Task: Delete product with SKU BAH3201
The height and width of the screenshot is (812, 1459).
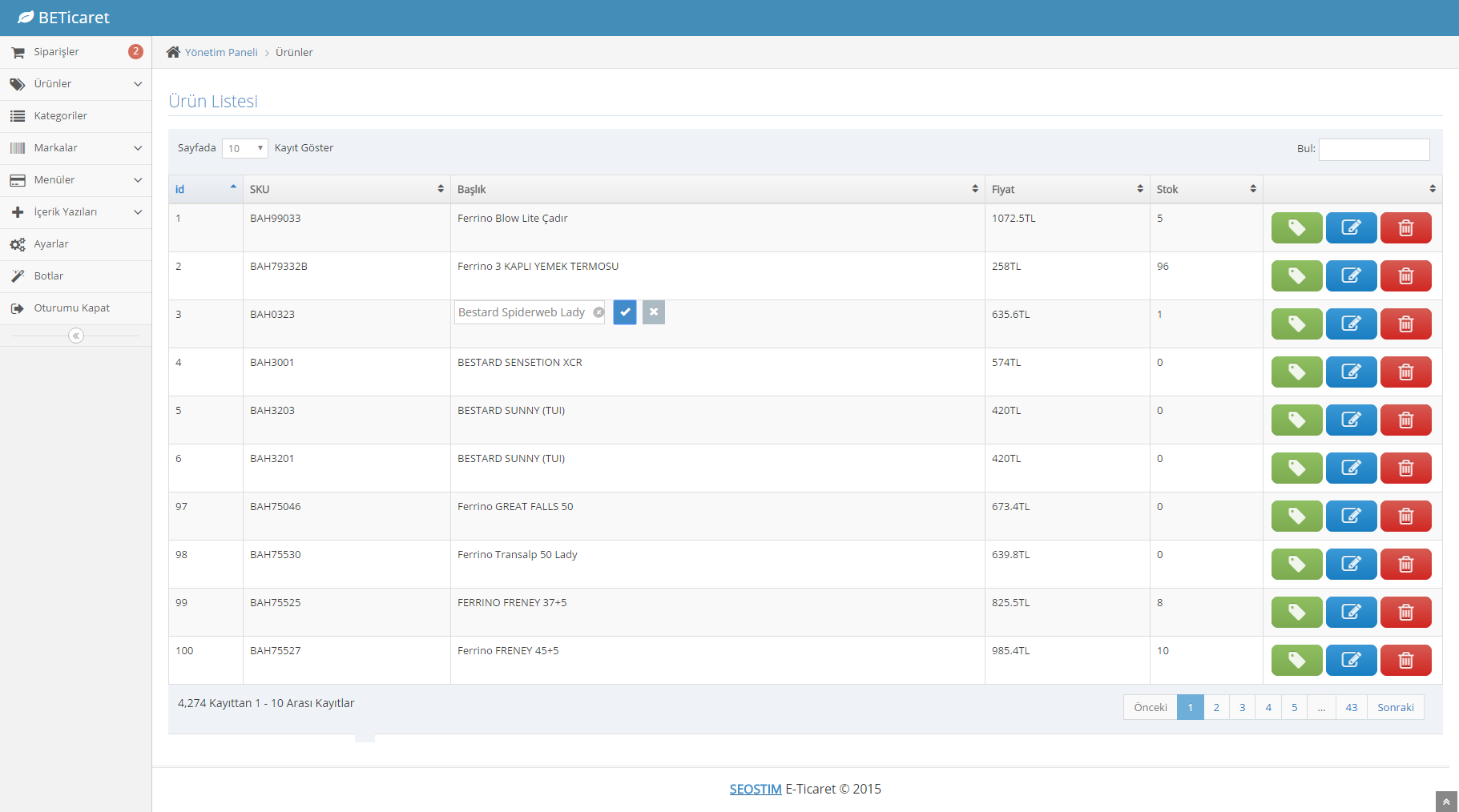Action: point(1405,468)
